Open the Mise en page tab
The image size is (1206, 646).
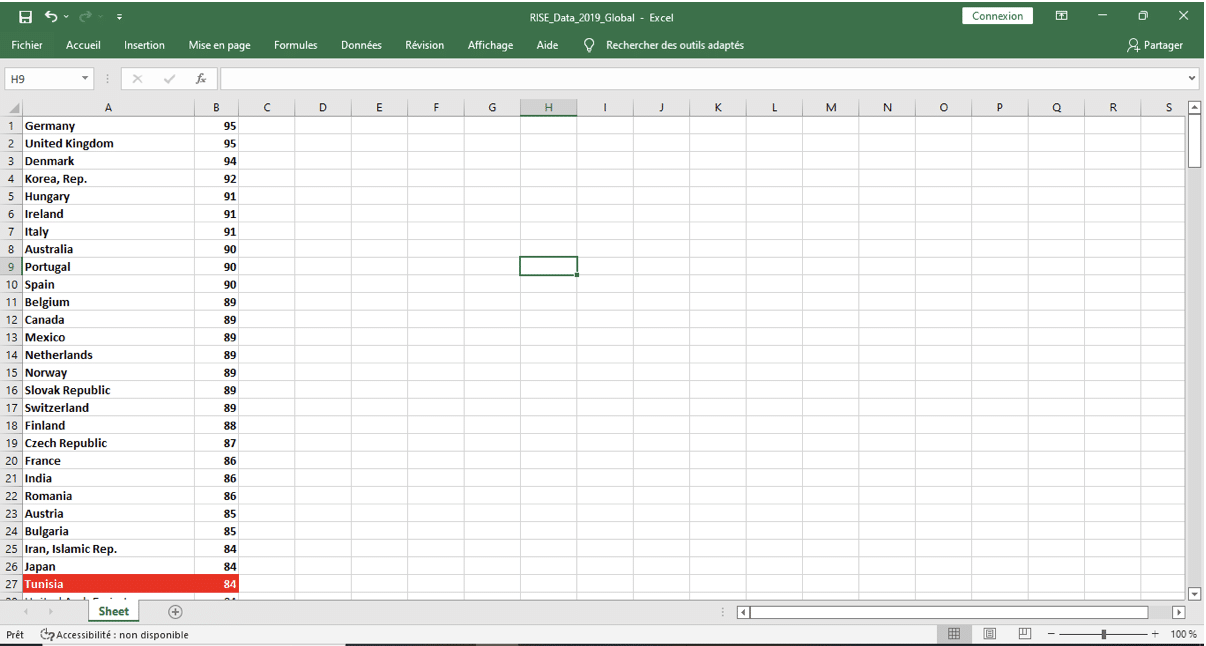point(219,45)
